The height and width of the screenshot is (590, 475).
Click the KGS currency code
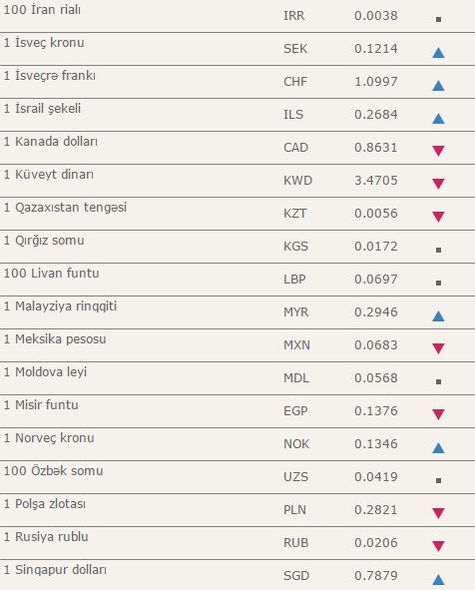point(296,246)
